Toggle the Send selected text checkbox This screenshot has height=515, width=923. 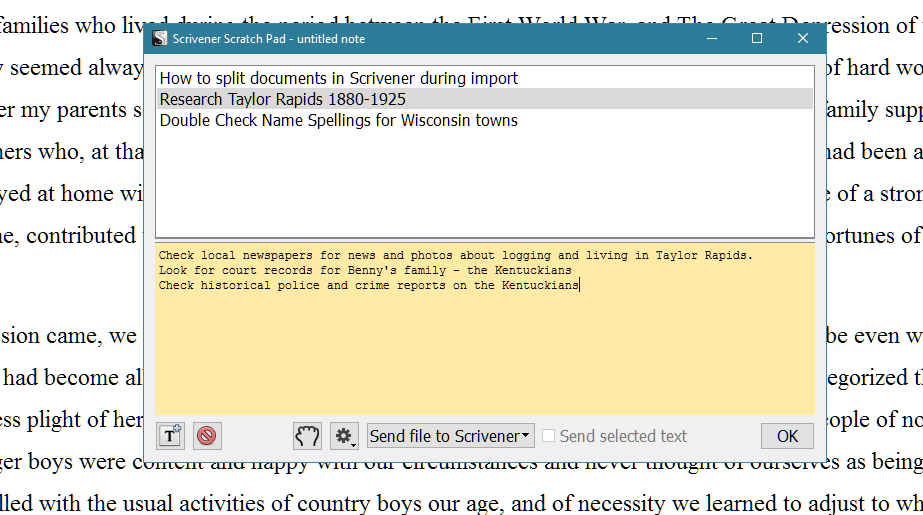pos(548,436)
